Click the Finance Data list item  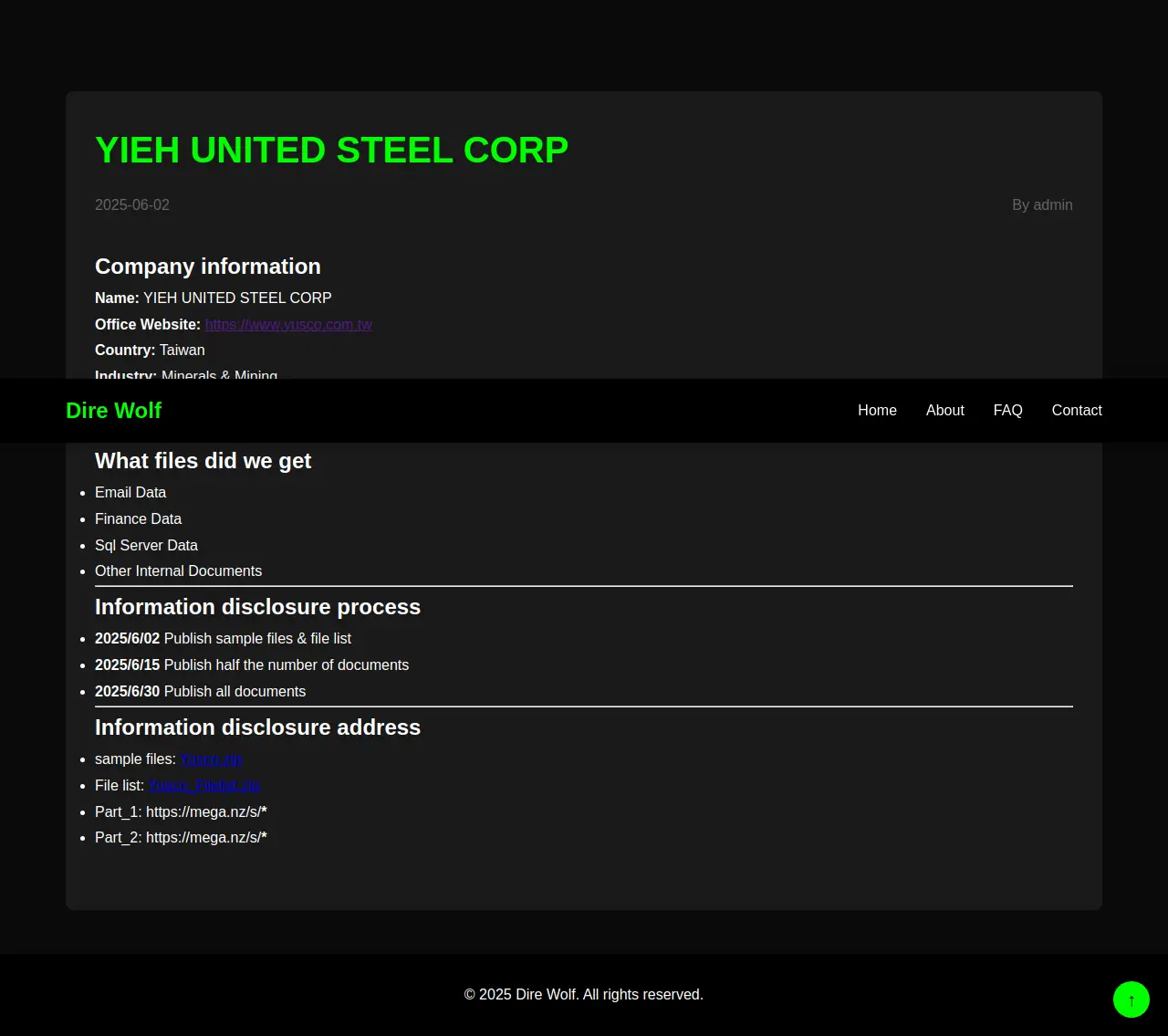[138, 518]
